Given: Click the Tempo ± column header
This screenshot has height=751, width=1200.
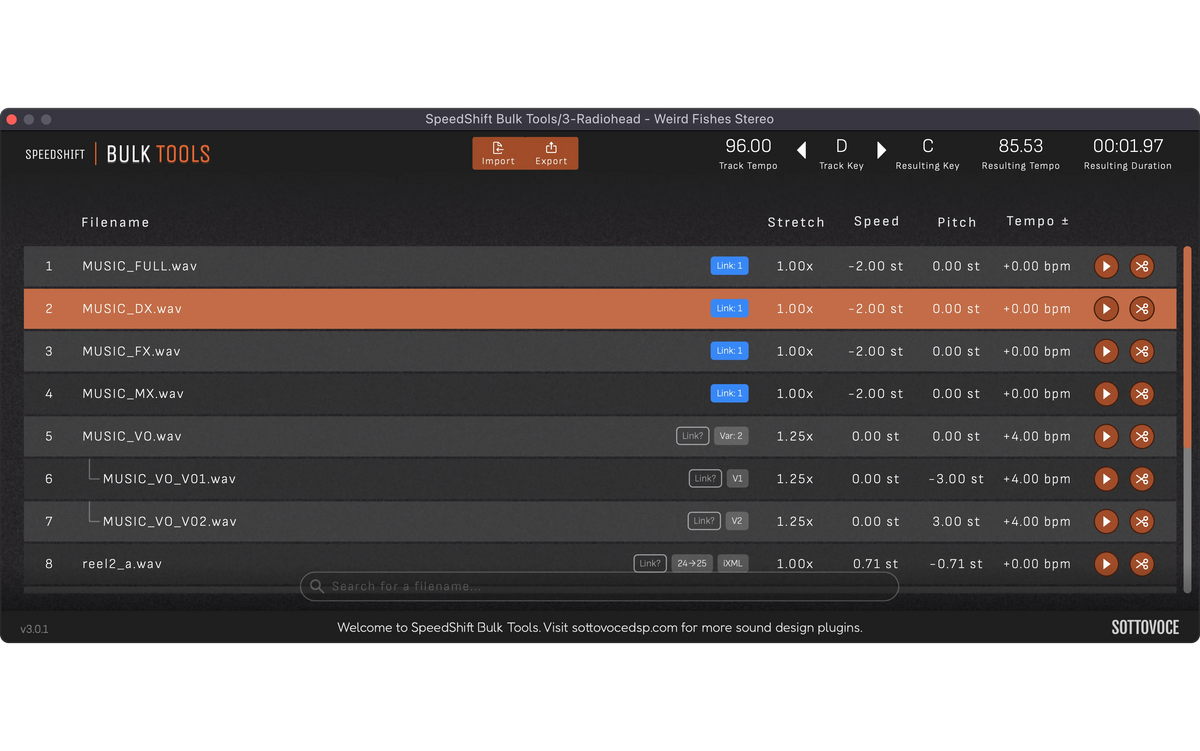Looking at the screenshot, I should click(x=1038, y=221).
